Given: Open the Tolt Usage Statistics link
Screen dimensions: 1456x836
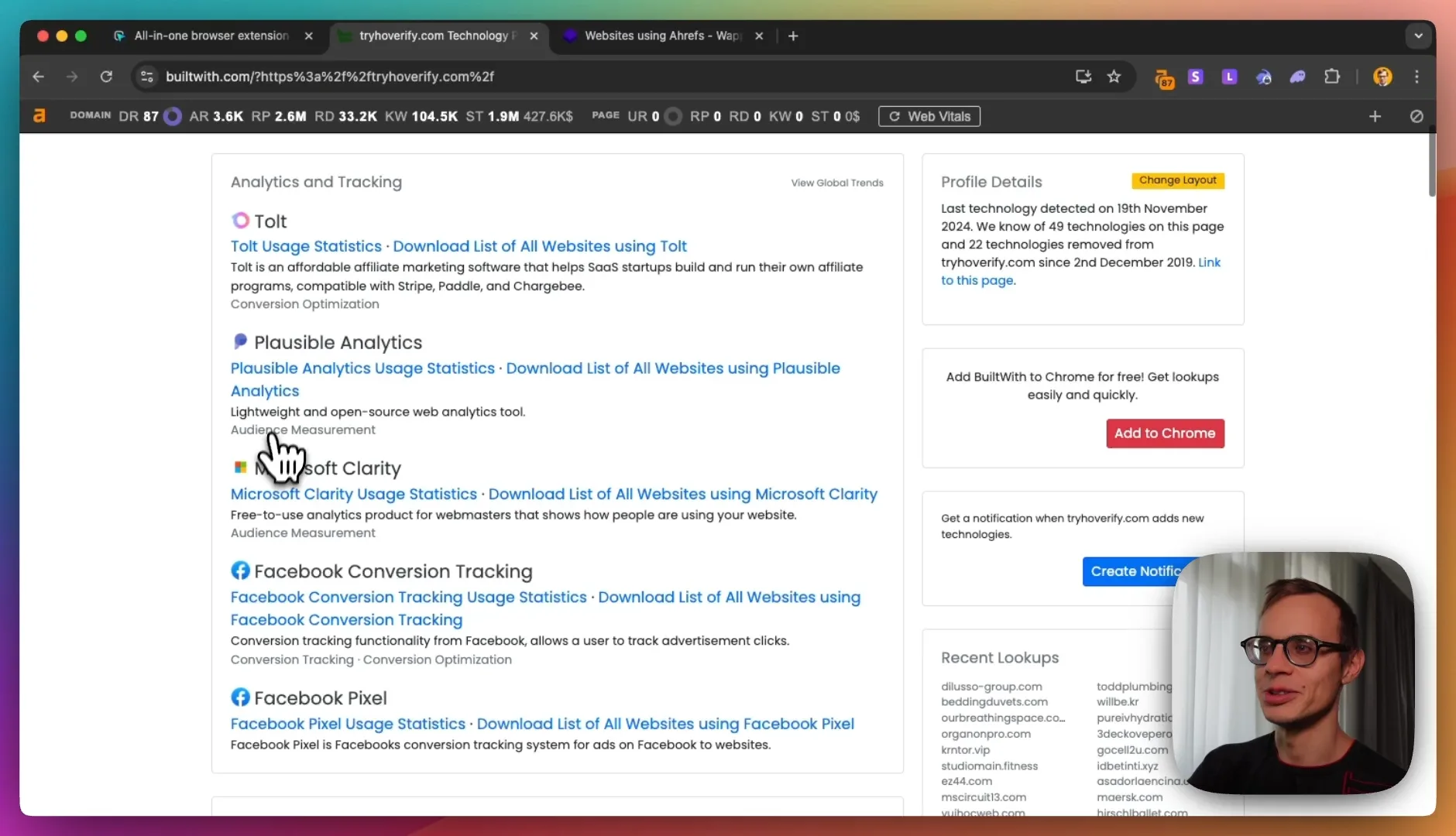Looking at the screenshot, I should point(306,246).
